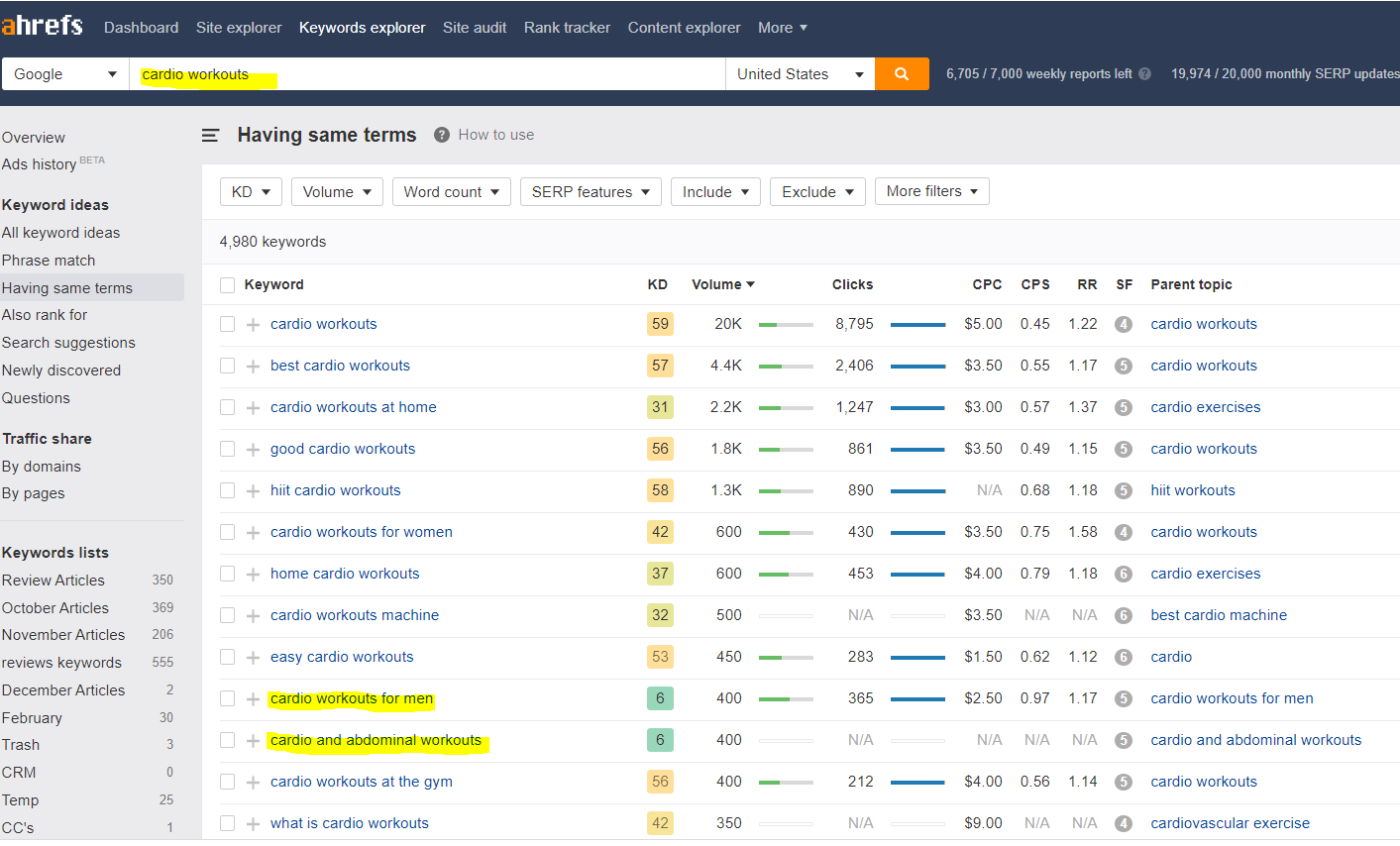This screenshot has height=846, width=1400.
Task: Go to Dashboard in top navigation
Action: (142, 28)
